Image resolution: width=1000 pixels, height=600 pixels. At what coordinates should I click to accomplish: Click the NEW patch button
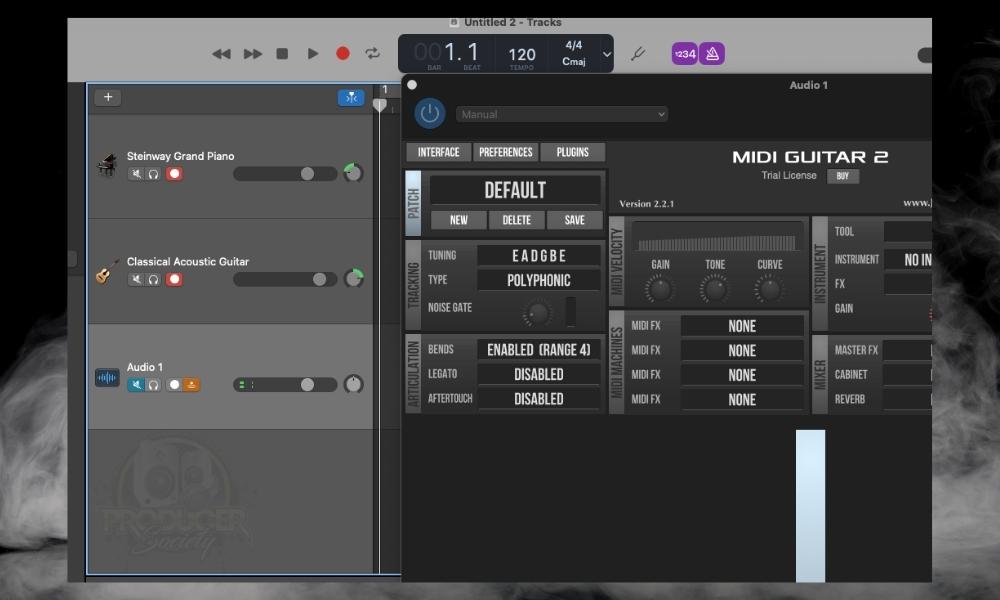tap(459, 220)
